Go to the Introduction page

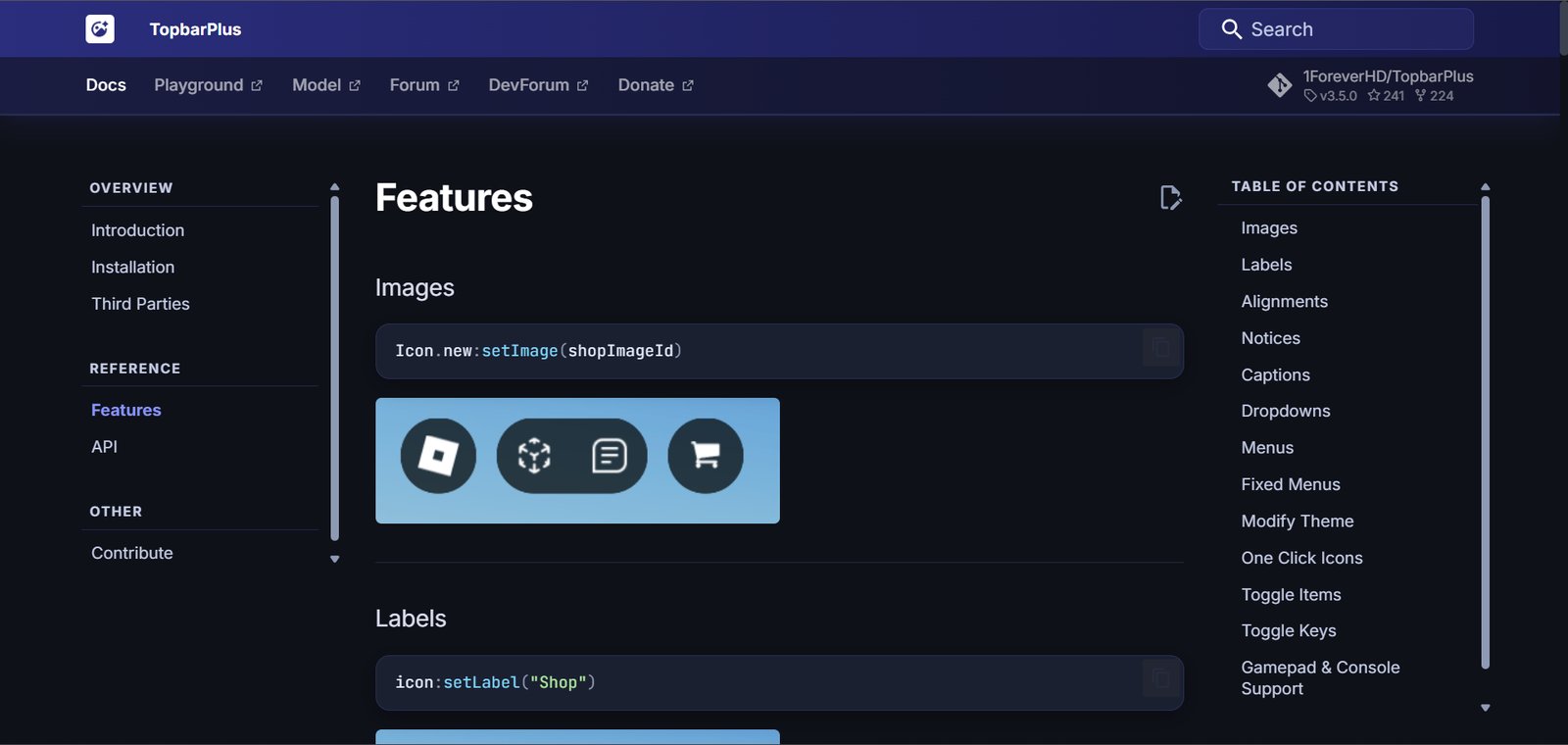pos(137,230)
